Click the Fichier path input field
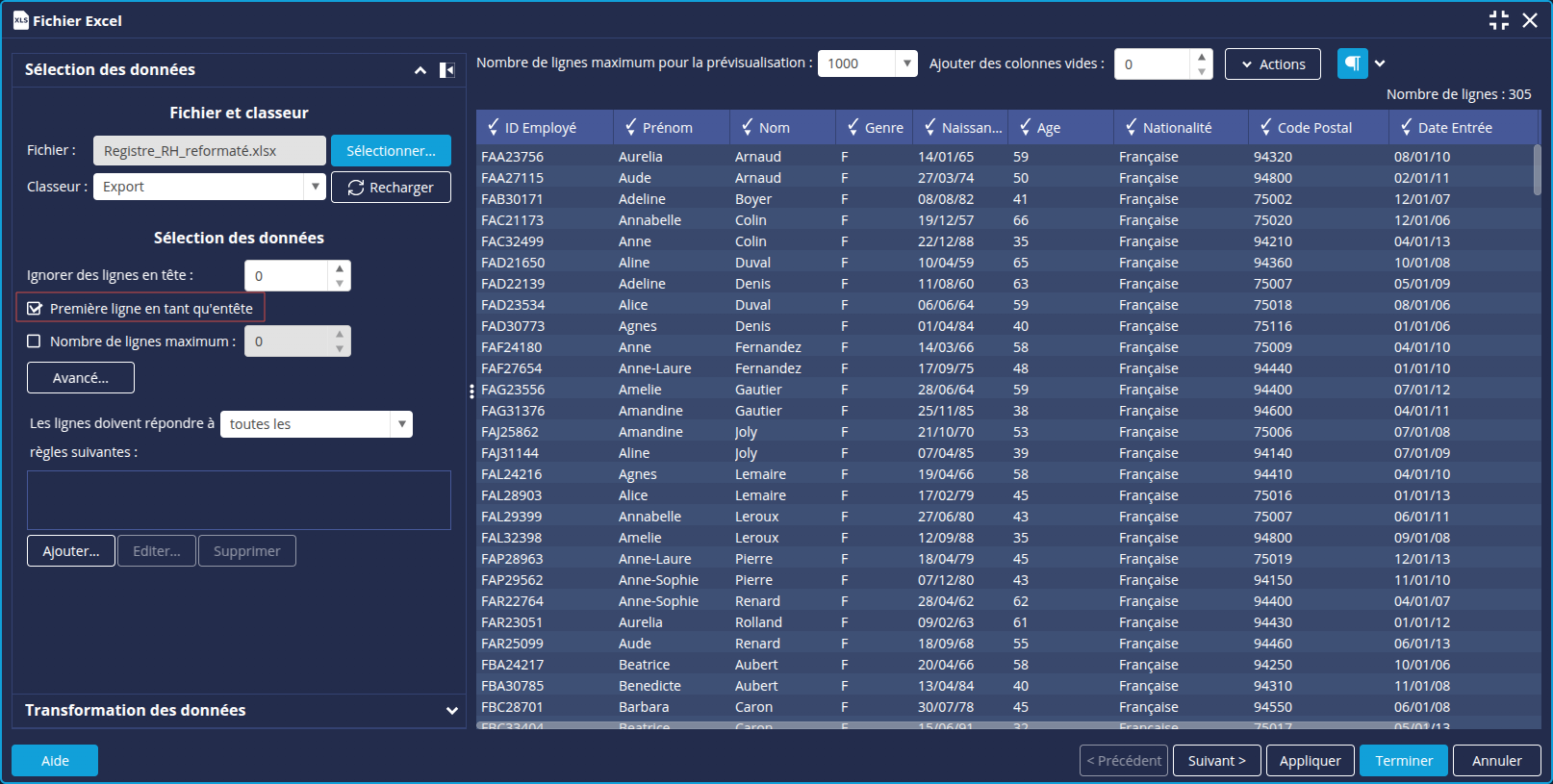The width and height of the screenshot is (1553, 784). coord(209,151)
